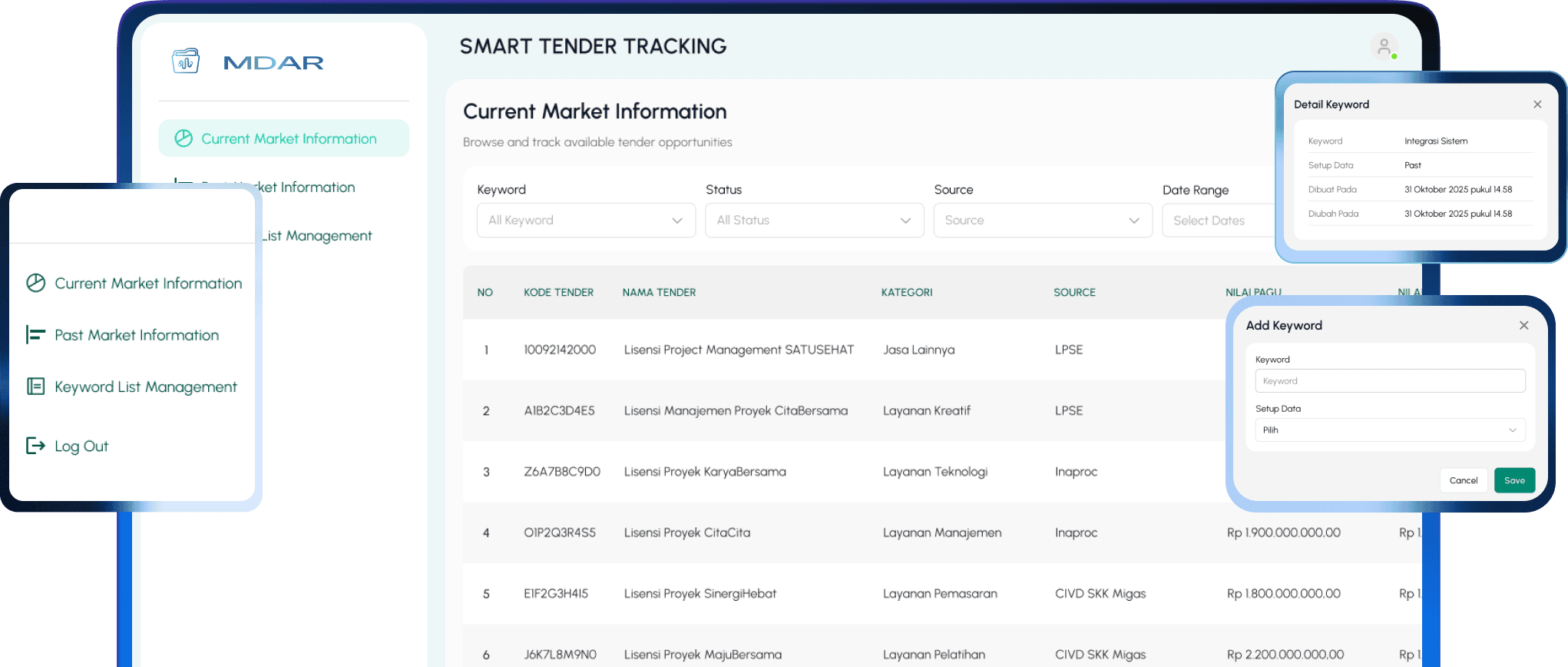Click Layanan Teknologi category cell

pyautogui.click(x=935, y=472)
